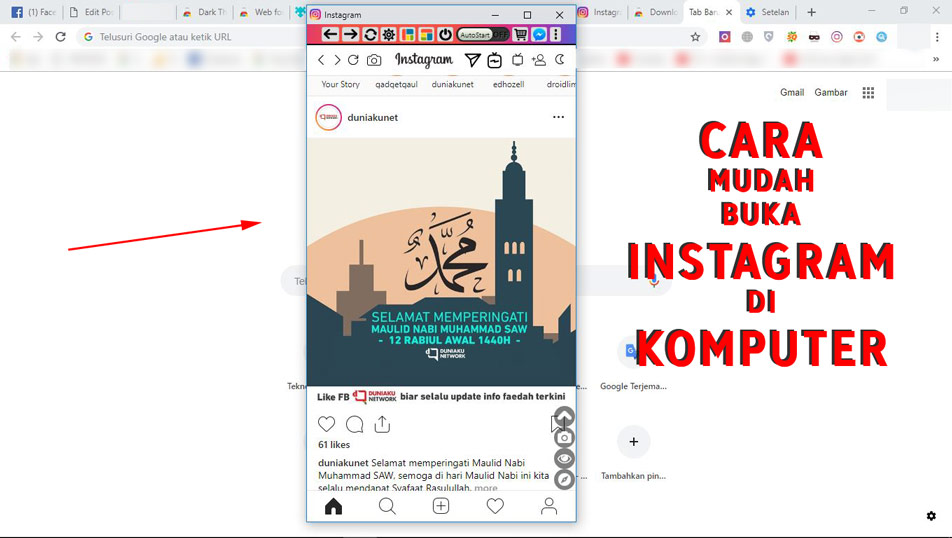Open new post plus tab
Image resolution: width=952 pixels, height=538 pixels.
[x=441, y=506]
